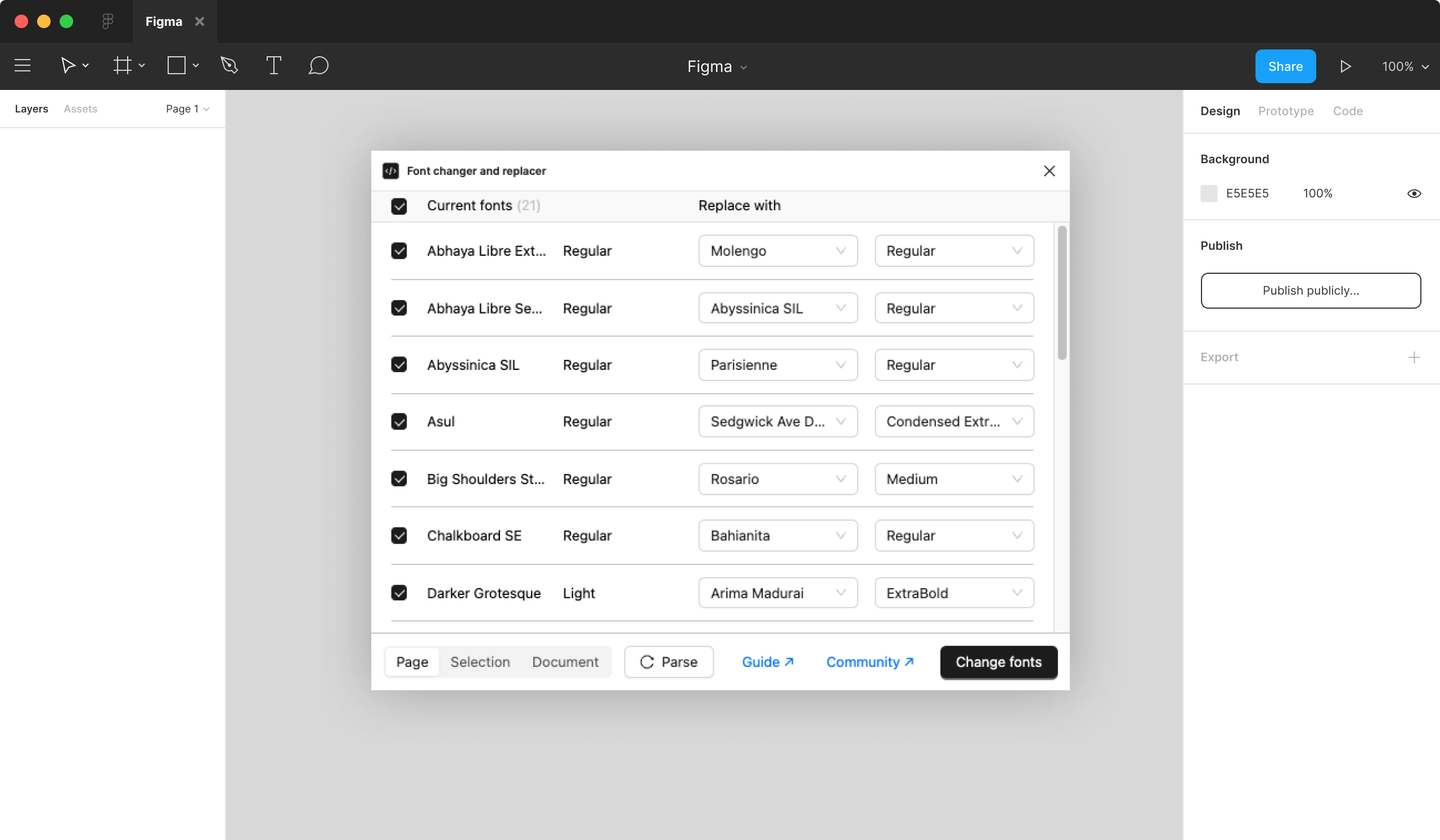Click the Share button
The height and width of the screenshot is (840, 1440).
[x=1285, y=66]
